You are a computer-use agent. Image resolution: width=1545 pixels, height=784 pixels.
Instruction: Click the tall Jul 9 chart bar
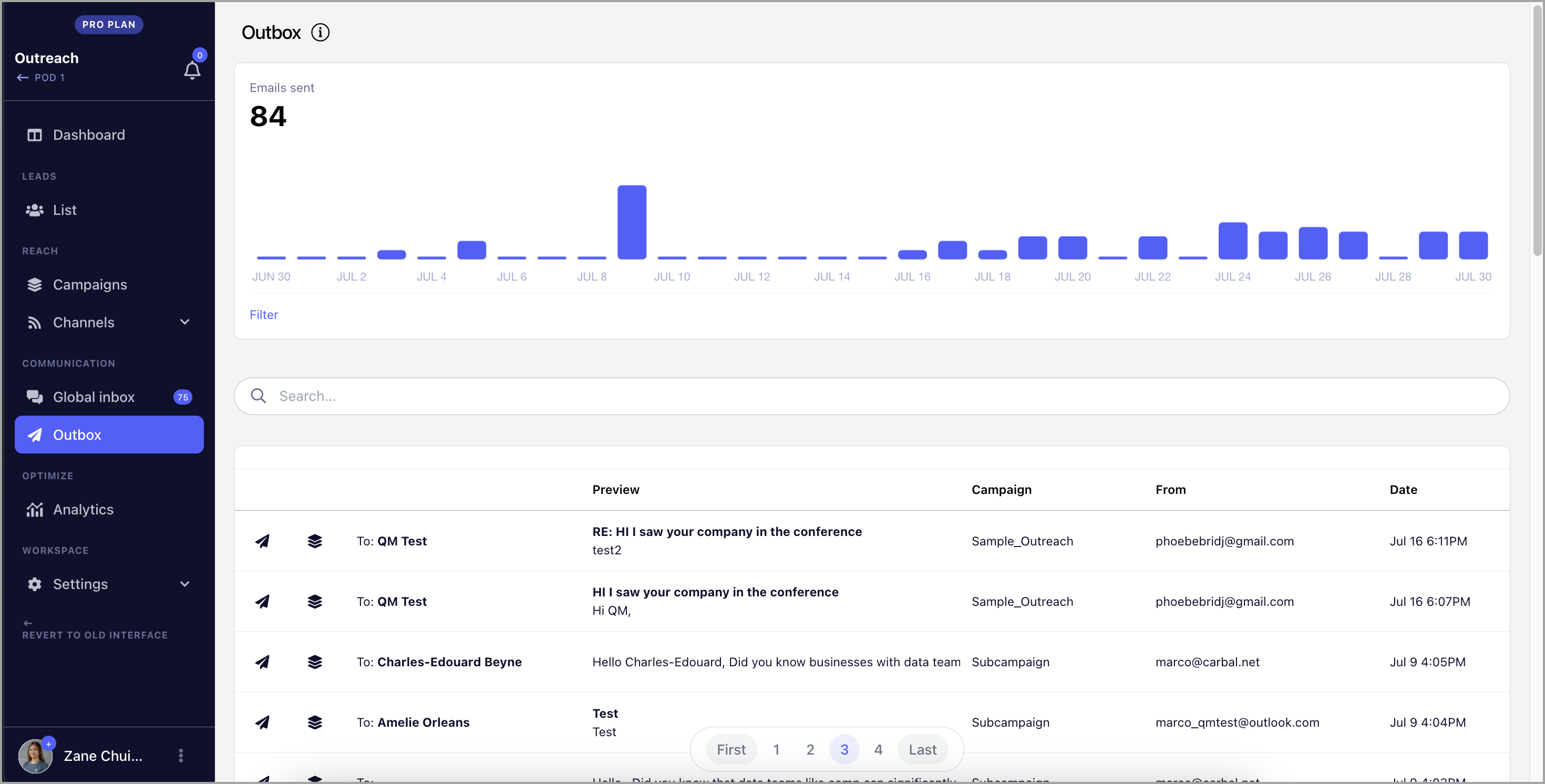(632, 223)
